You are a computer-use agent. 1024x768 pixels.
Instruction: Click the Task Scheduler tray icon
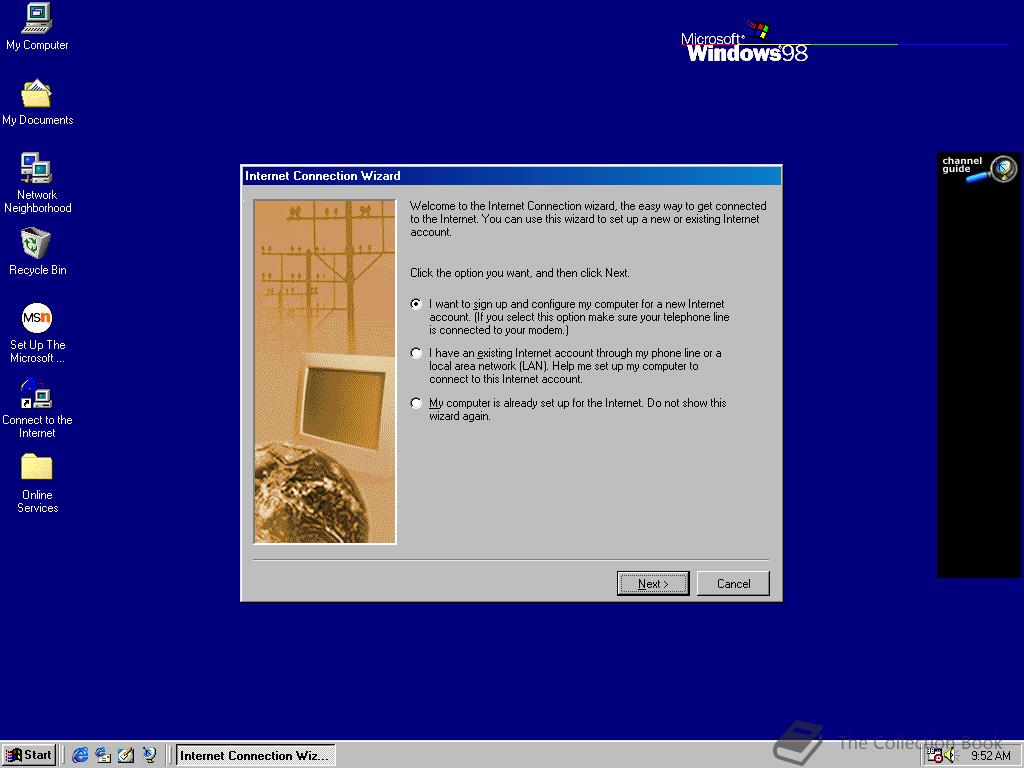tap(935, 756)
